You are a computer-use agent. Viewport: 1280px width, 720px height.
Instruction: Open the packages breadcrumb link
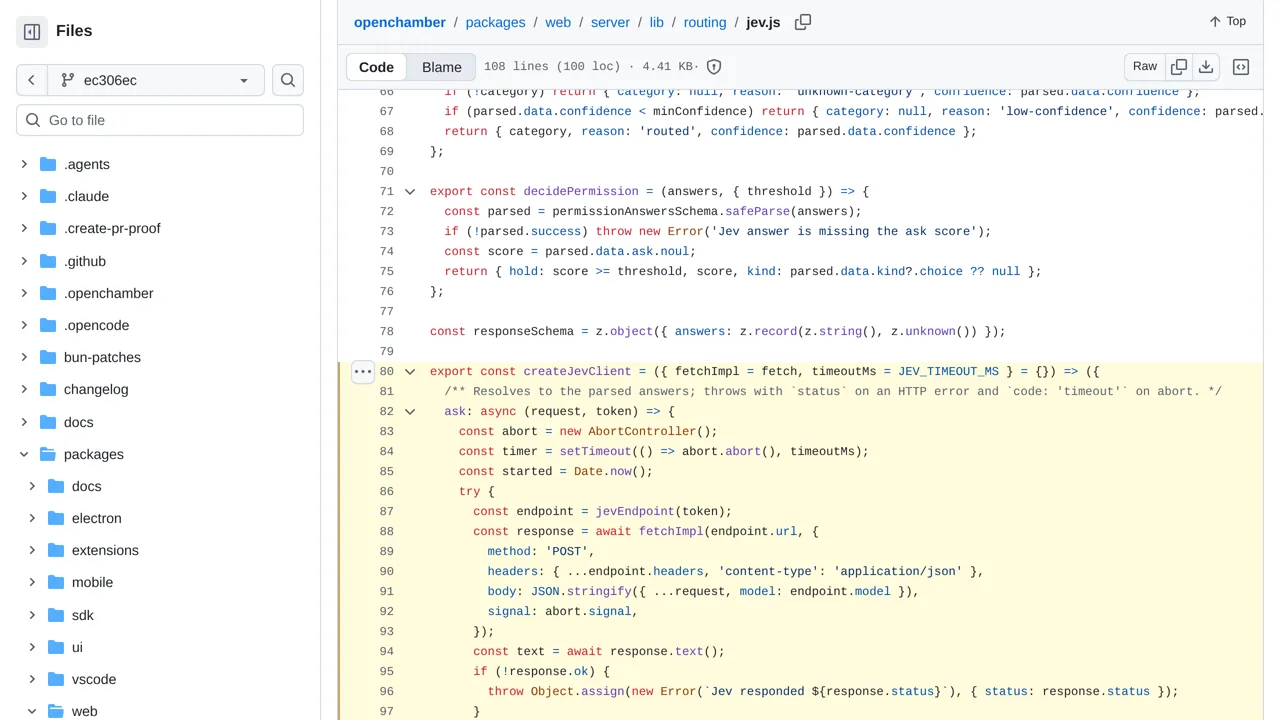point(495,22)
